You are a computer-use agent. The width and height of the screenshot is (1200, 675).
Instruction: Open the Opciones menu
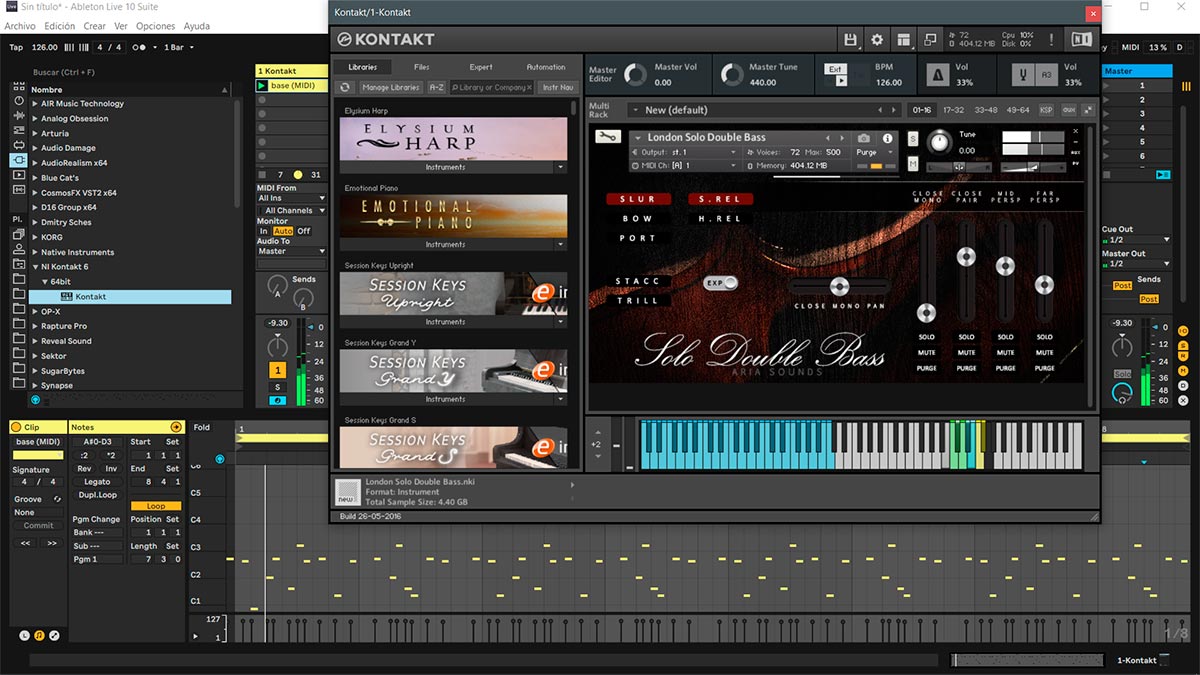coord(155,26)
